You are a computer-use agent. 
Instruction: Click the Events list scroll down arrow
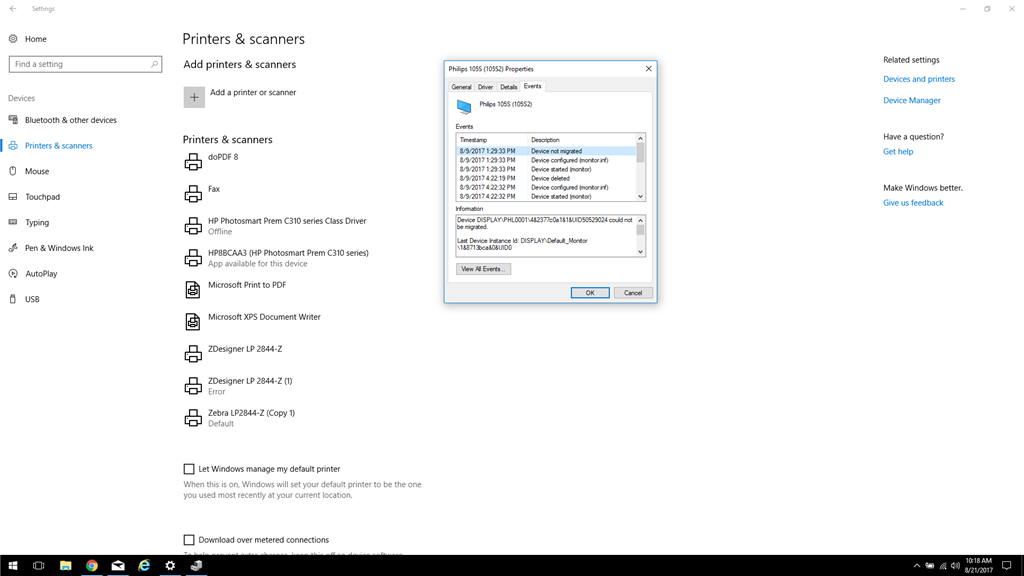tap(640, 196)
